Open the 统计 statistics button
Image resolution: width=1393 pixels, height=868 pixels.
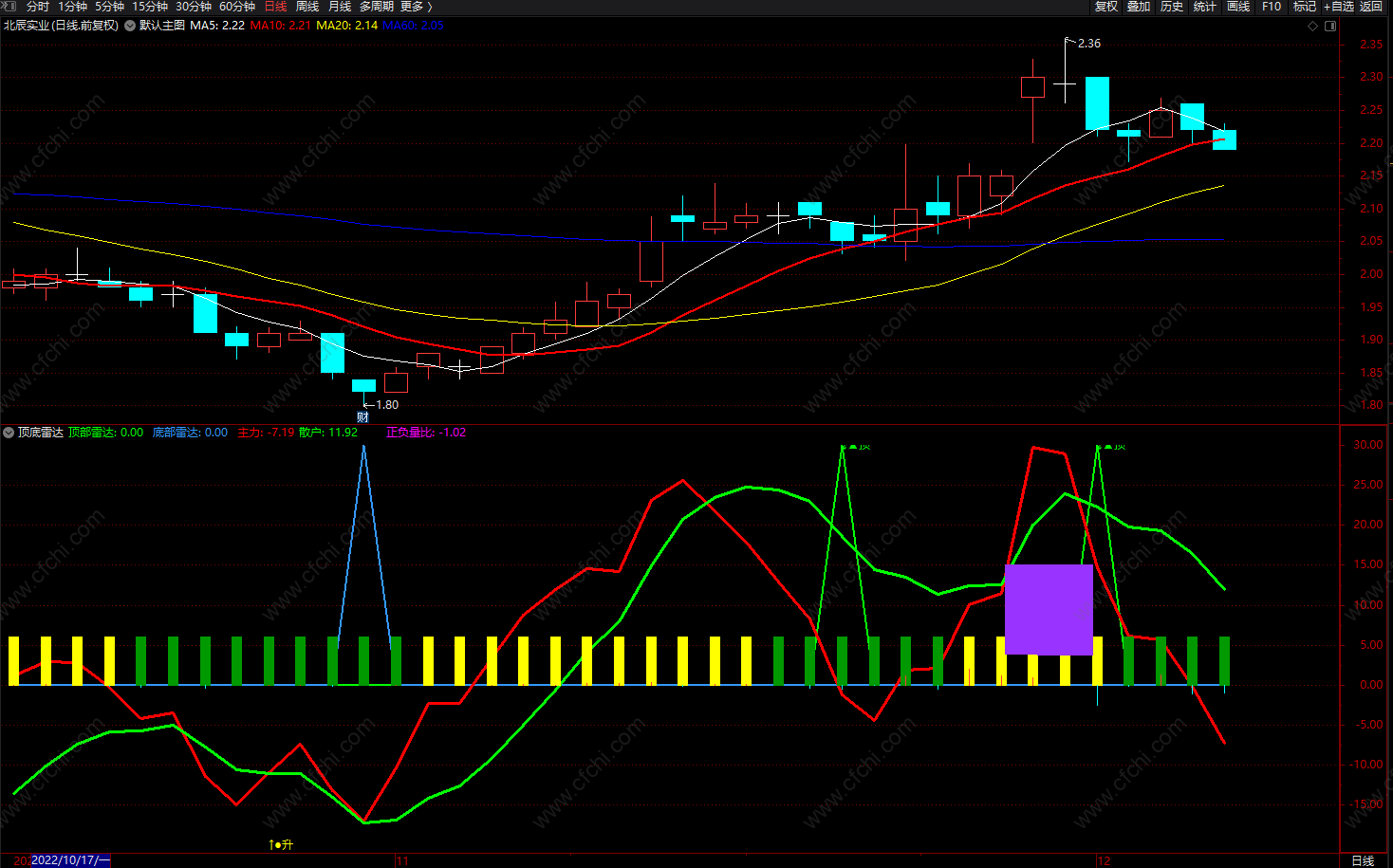1205,7
